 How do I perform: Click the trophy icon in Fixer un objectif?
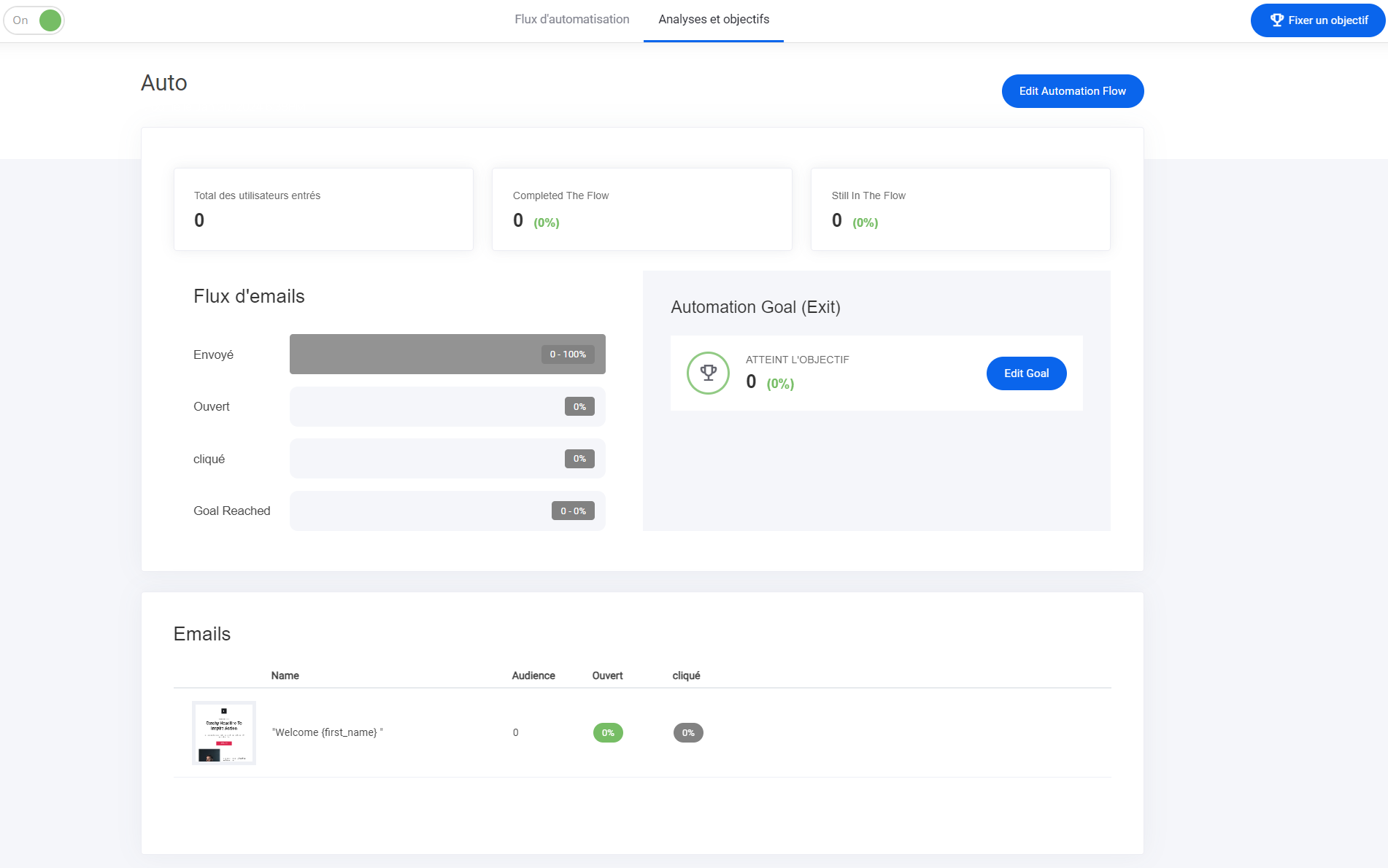pos(1276,20)
